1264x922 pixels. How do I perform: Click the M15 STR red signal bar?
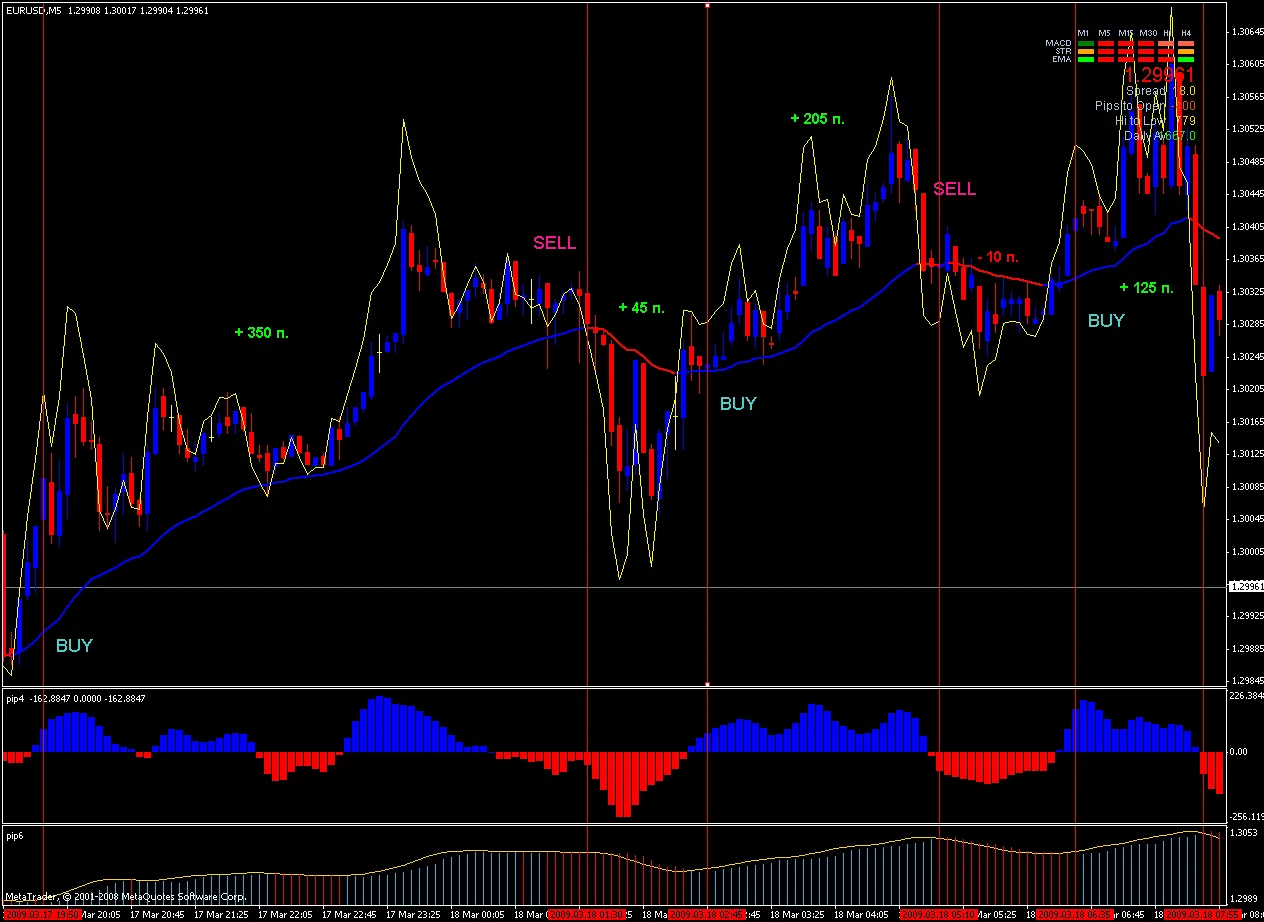tap(1126, 52)
